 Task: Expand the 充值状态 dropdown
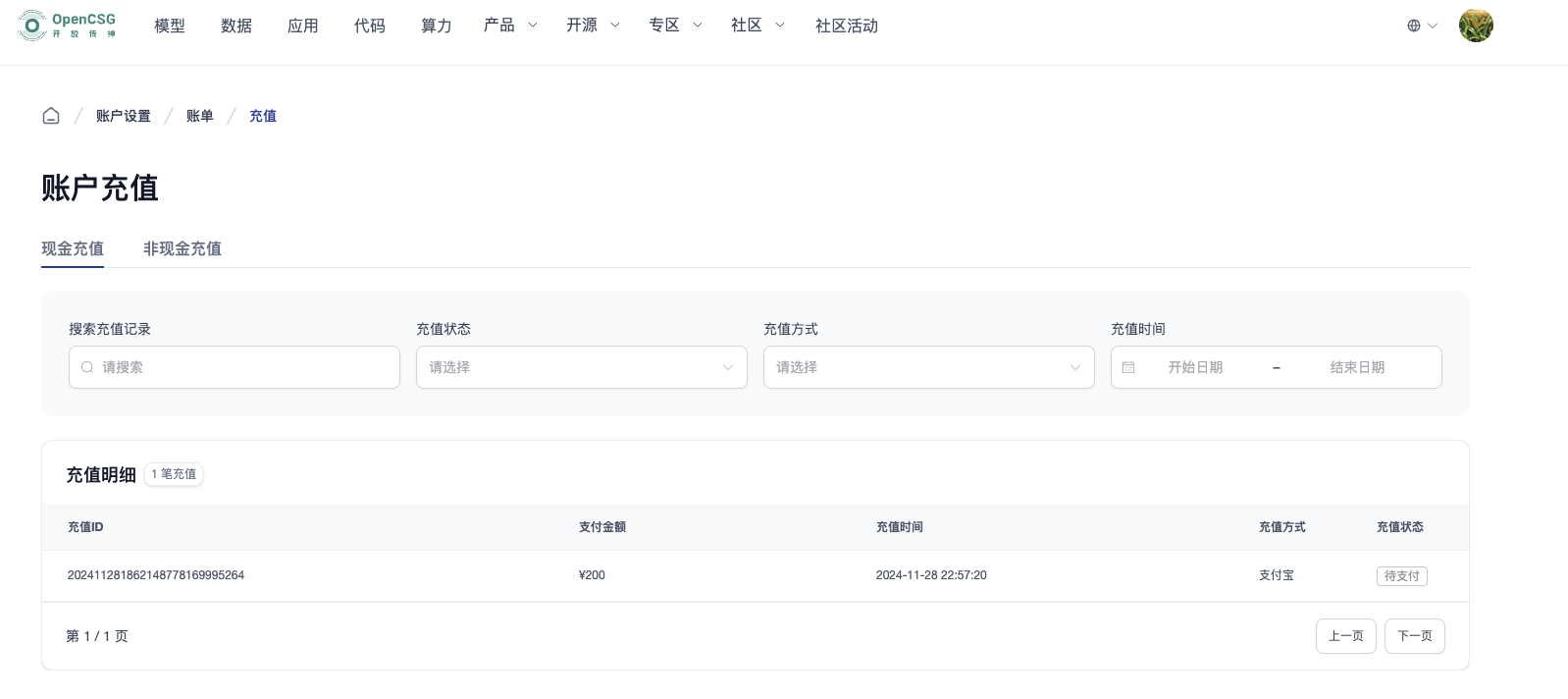click(x=581, y=367)
